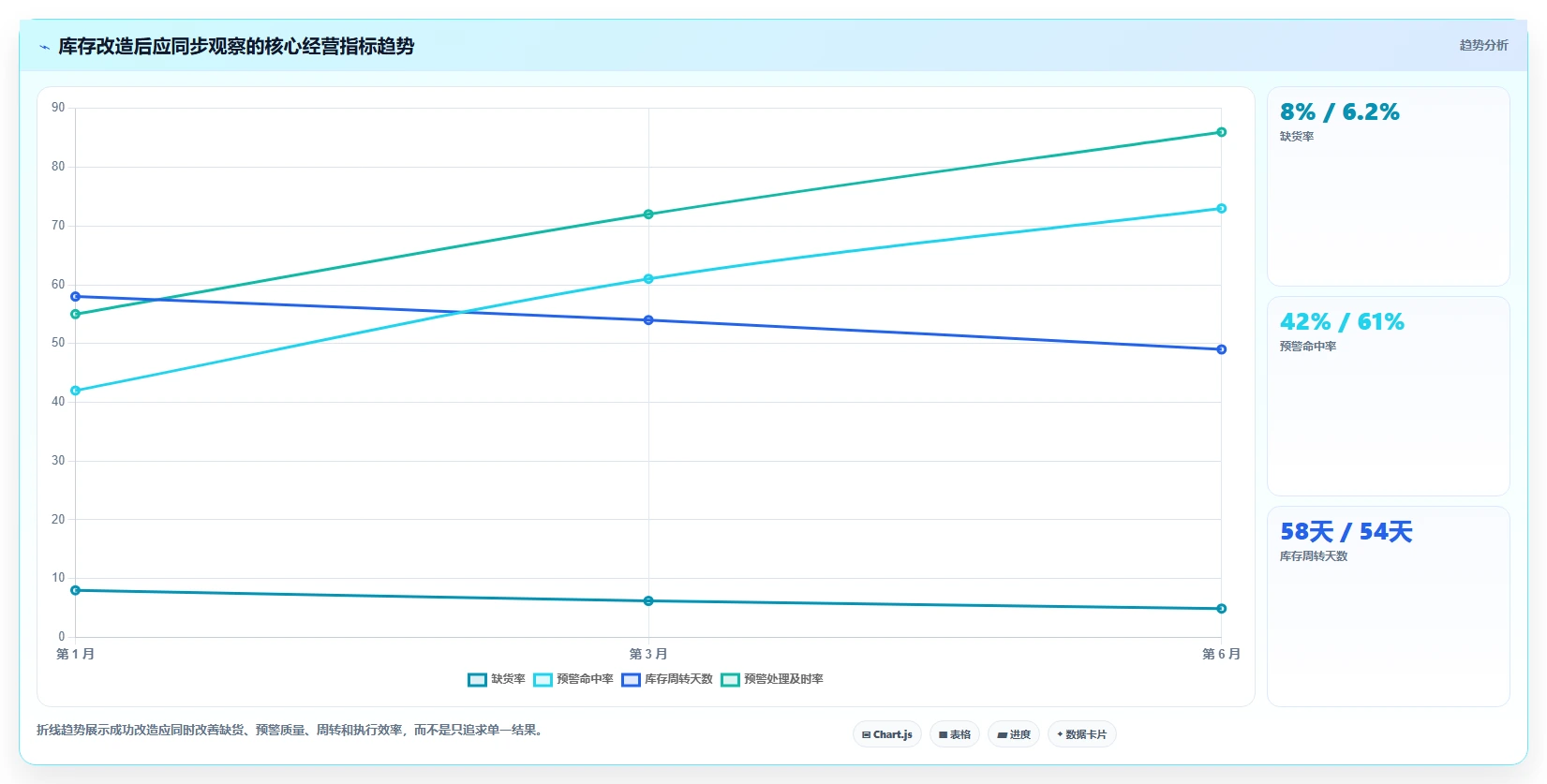Toggle the 预警处理及时率 legend entry

(772, 679)
